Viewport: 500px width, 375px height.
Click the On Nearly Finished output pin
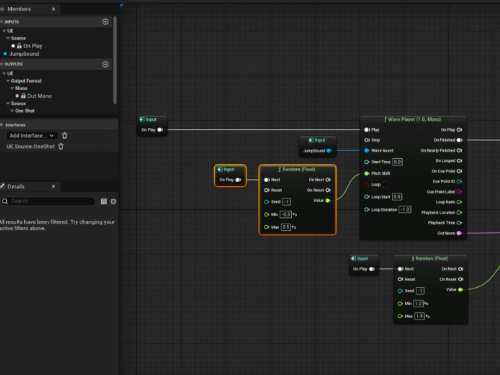click(x=459, y=150)
